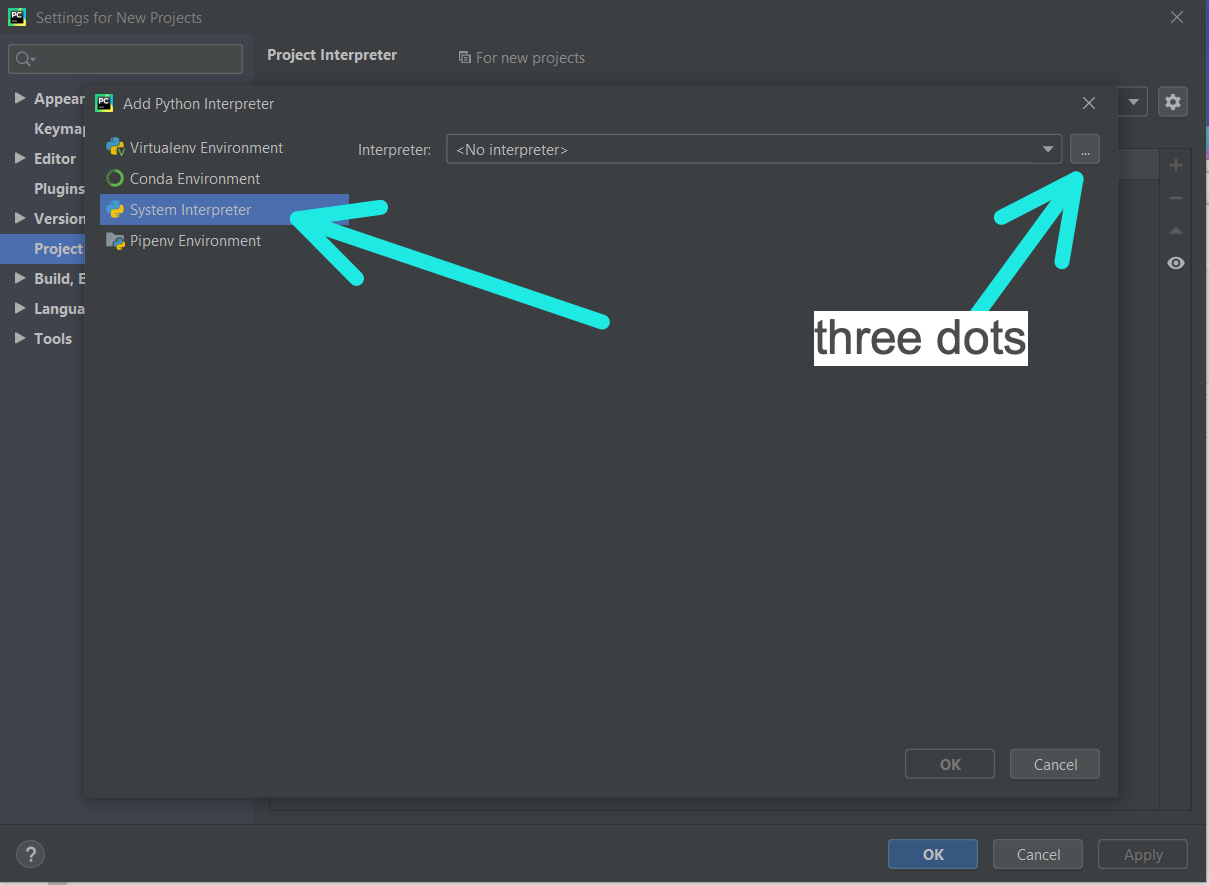Expand the Tools settings tree node

[x=20, y=338]
